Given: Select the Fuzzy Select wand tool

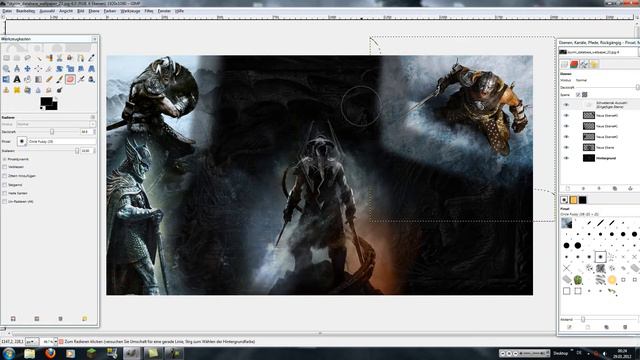Looking at the screenshot, I should point(38,58).
